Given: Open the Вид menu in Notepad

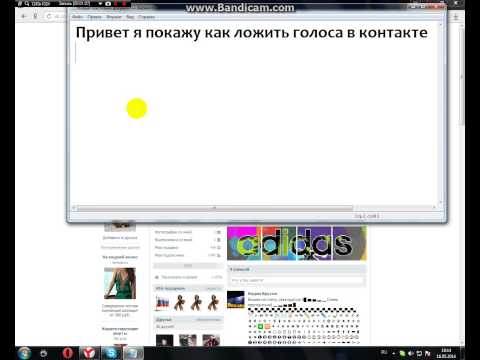Looking at the screenshot, I should point(130,17).
